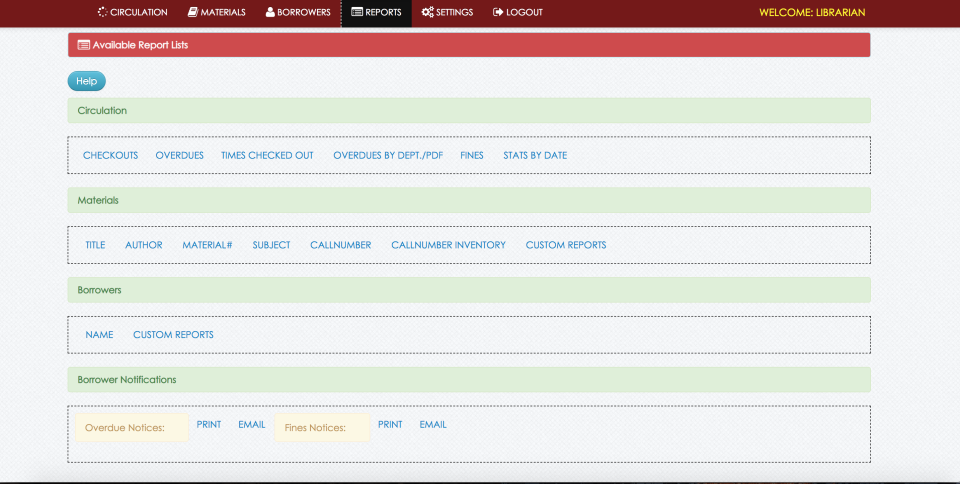
Task: Click the list icon beside Available Report Lists
Action: [x=84, y=45]
